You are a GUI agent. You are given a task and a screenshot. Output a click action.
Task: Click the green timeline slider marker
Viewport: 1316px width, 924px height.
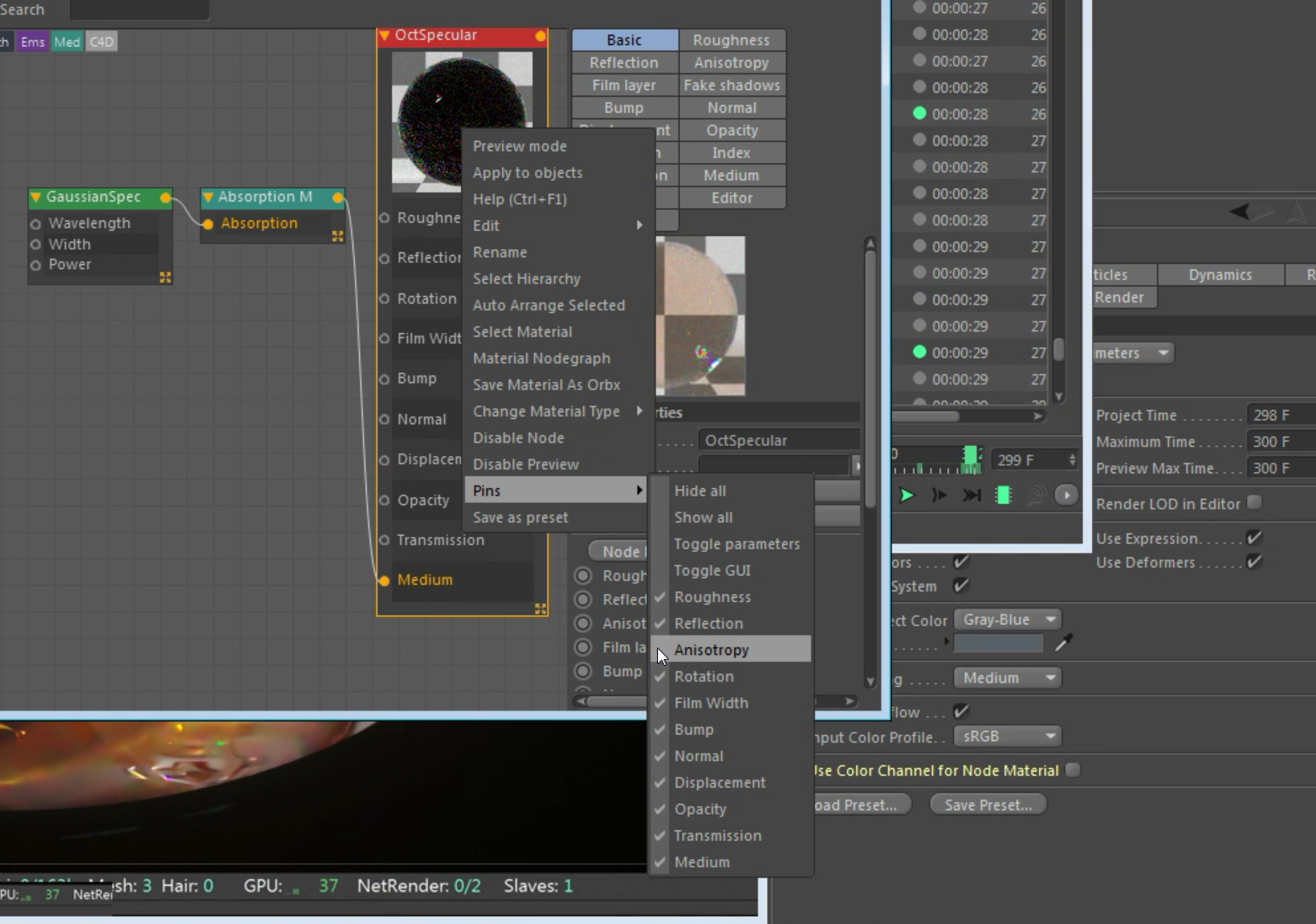click(x=970, y=456)
